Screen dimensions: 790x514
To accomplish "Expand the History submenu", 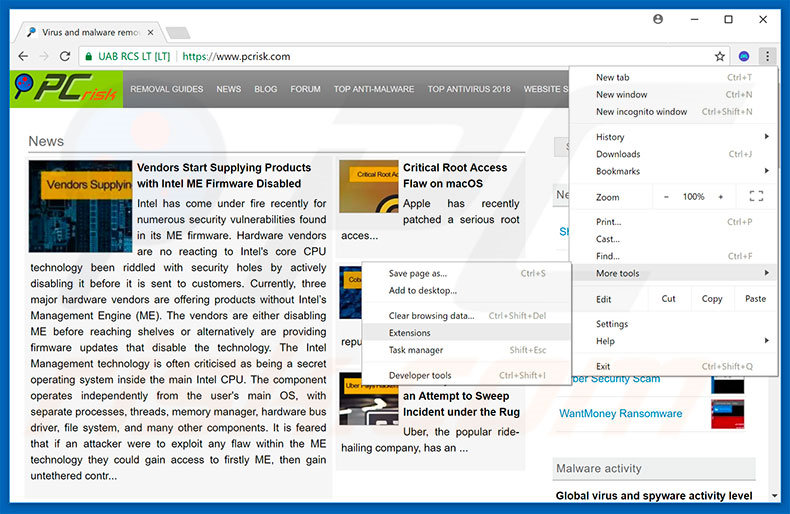I will point(674,137).
